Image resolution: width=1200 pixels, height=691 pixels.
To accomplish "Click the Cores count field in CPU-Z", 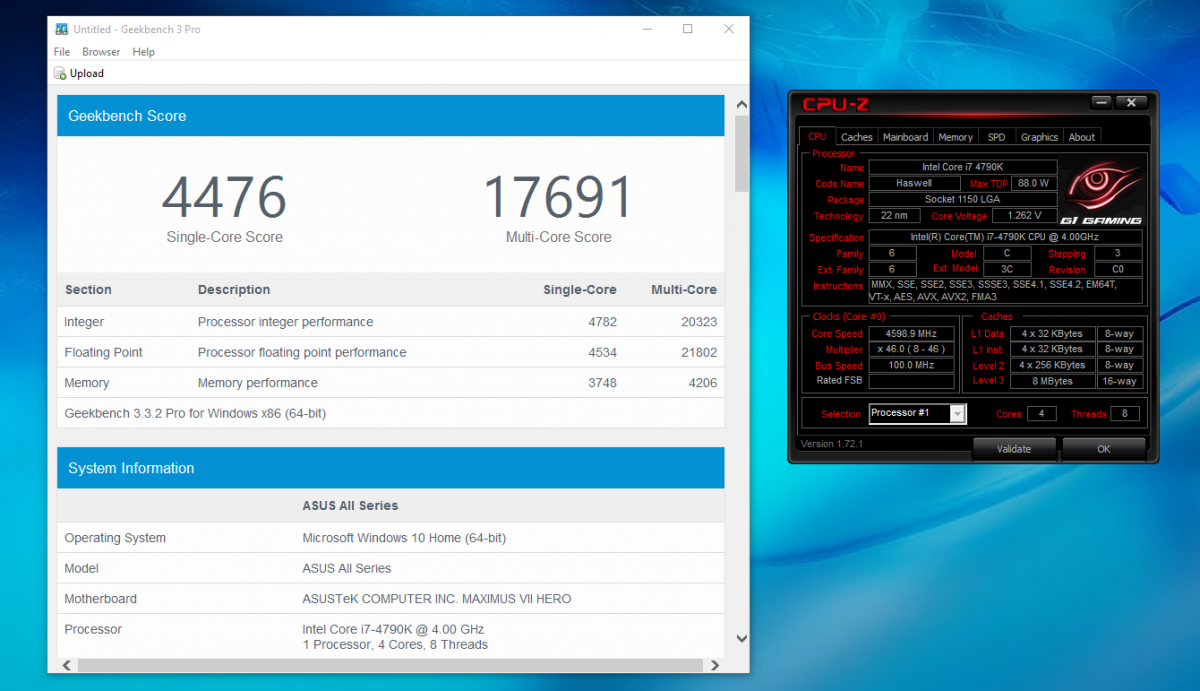I will 1041,413.
